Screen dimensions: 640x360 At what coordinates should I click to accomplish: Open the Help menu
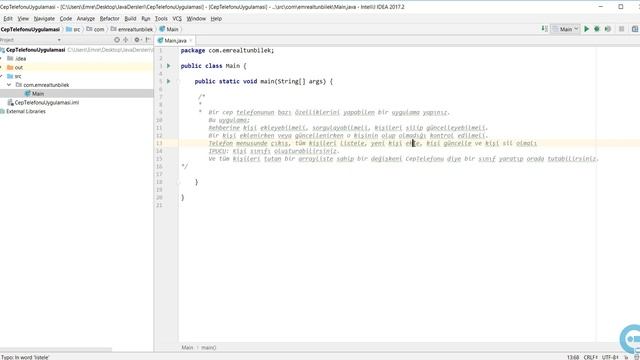click(x=216, y=19)
